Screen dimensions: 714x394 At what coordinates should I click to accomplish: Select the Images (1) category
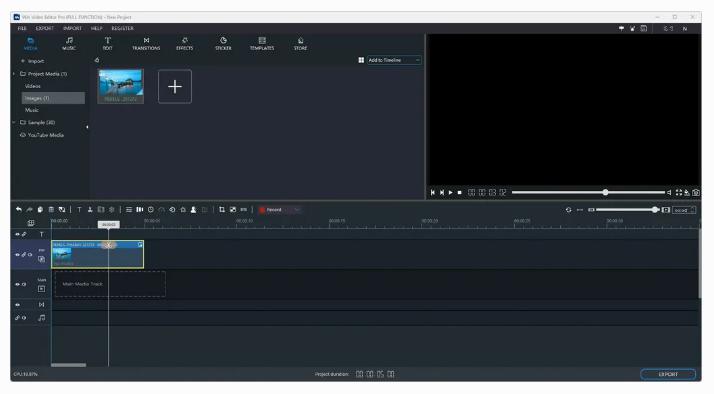pos(53,98)
